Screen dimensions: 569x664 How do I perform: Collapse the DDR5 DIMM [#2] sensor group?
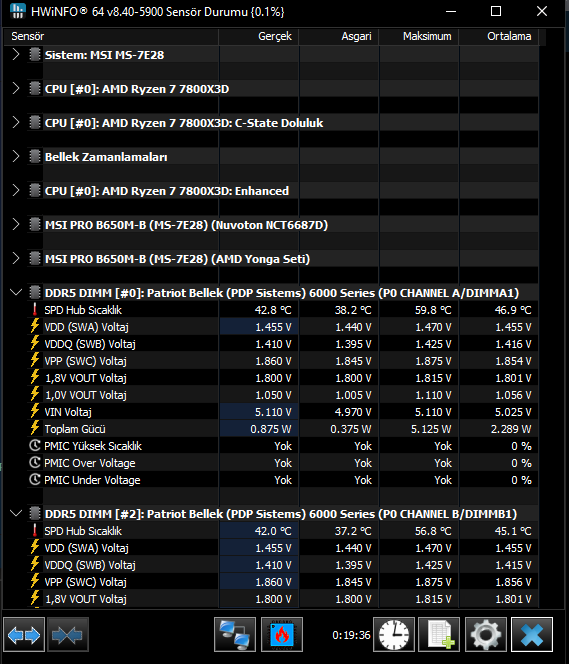click(16, 514)
